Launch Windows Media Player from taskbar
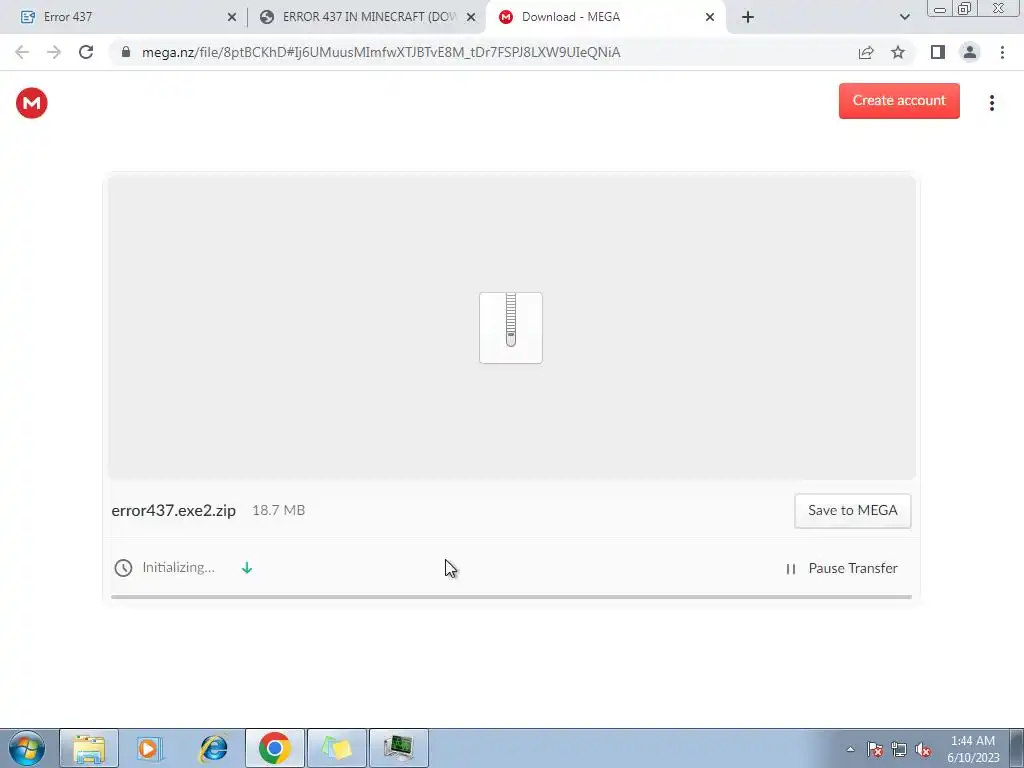Viewport: 1024px width, 768px height. click(x=150, y=748)
